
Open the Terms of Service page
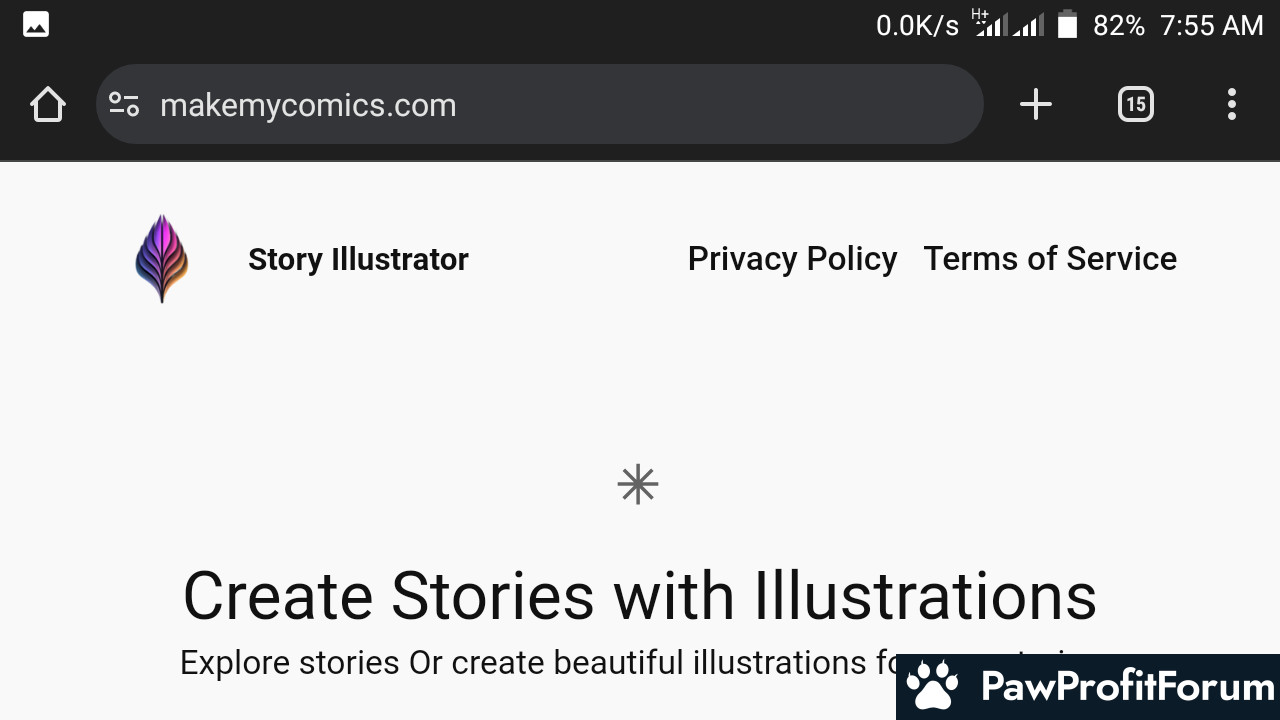[x=1050, y=259]
